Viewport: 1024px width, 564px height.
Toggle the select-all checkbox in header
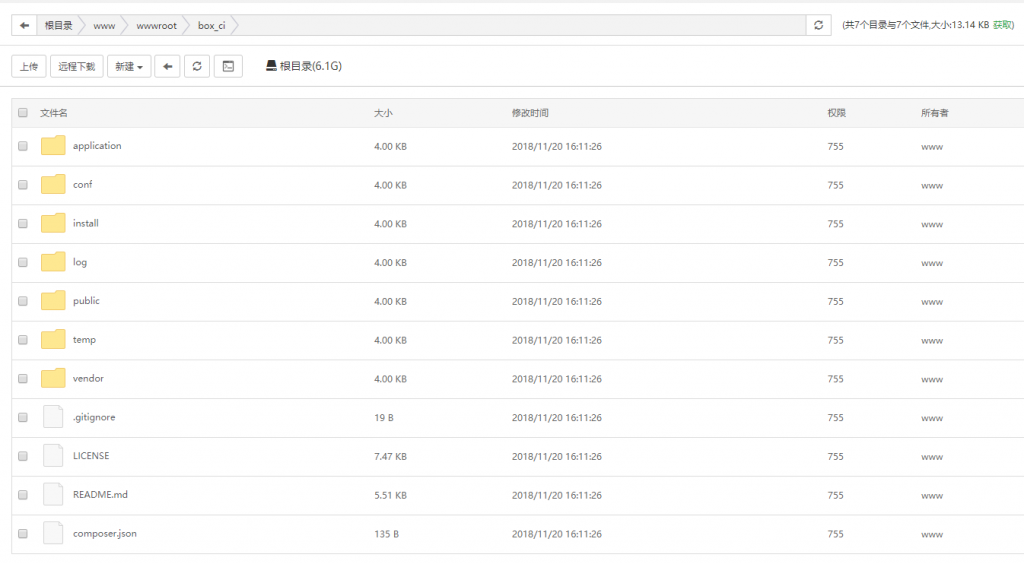pyautogui.click(x=23, y=112)
